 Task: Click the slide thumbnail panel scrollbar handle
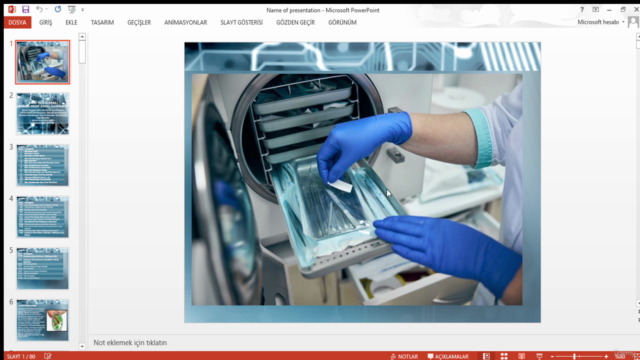tap(82, 52)
